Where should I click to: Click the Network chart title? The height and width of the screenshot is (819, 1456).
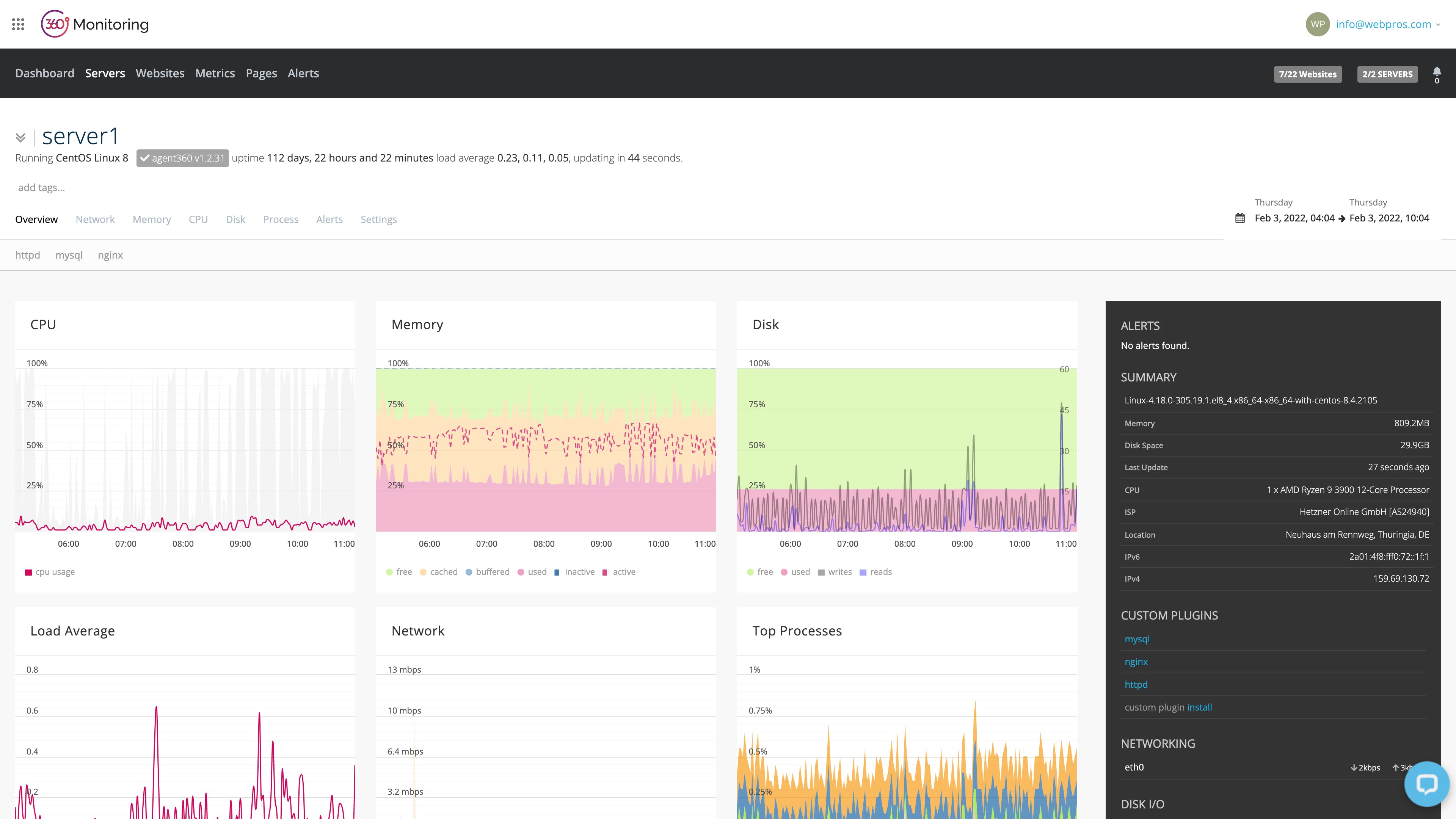[x=418, y=631]
